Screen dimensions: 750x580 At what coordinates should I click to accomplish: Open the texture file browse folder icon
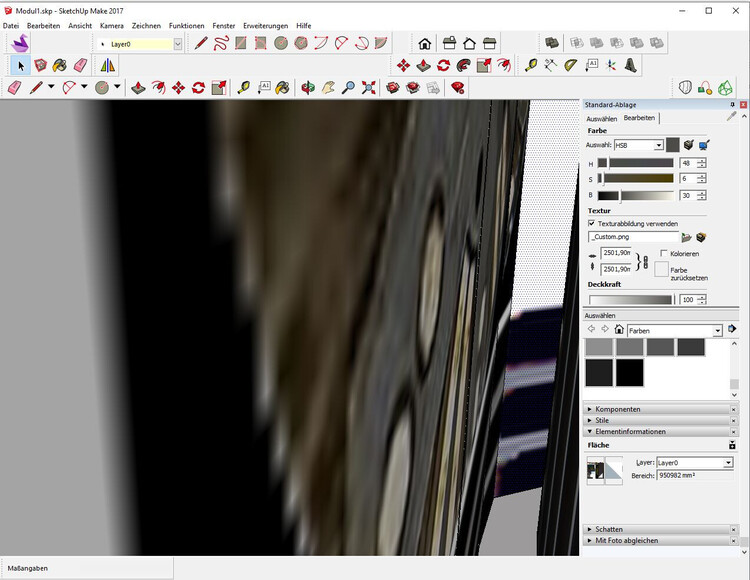point(686,237)
